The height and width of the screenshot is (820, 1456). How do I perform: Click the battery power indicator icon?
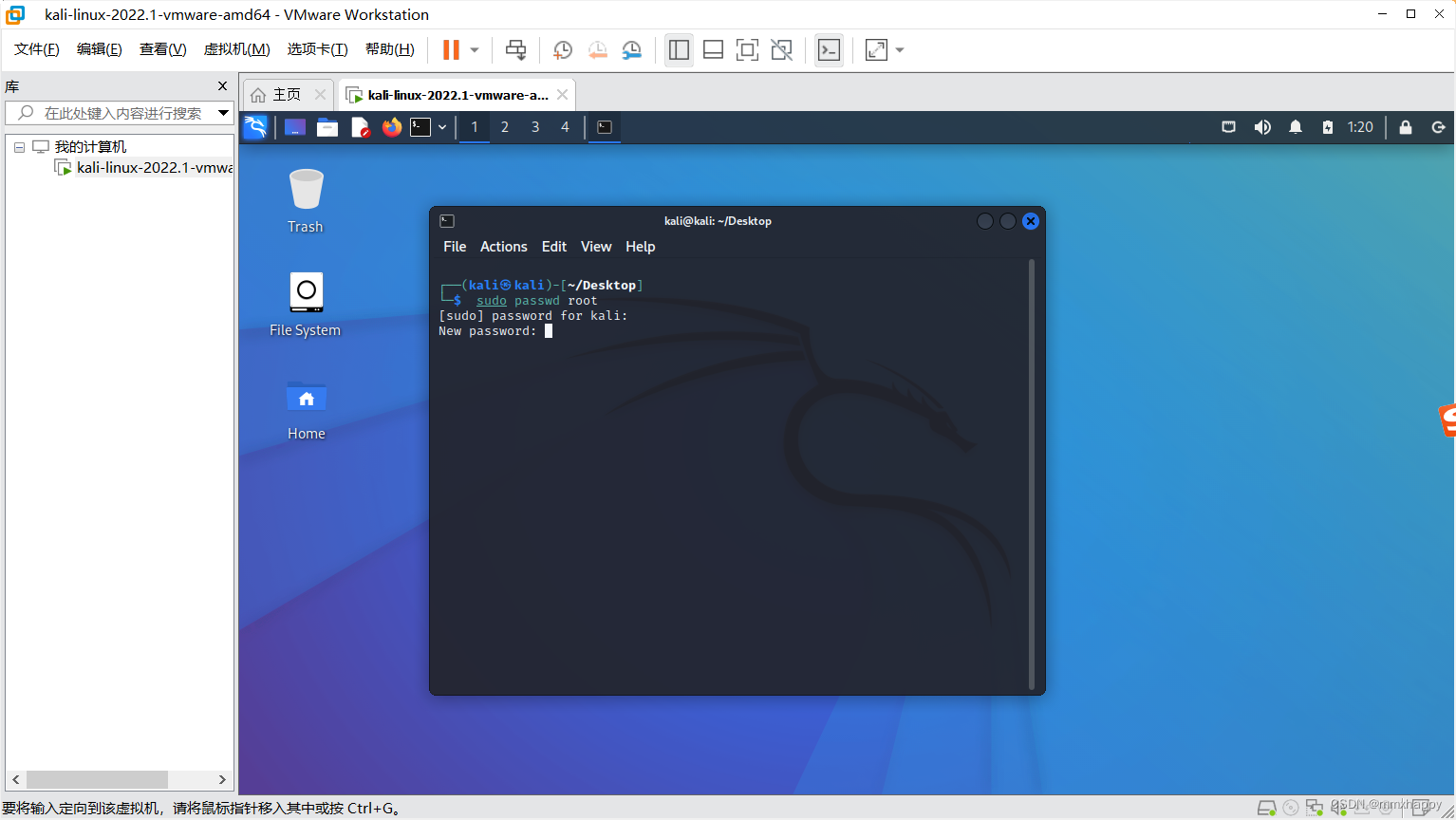coord(1328,127)
